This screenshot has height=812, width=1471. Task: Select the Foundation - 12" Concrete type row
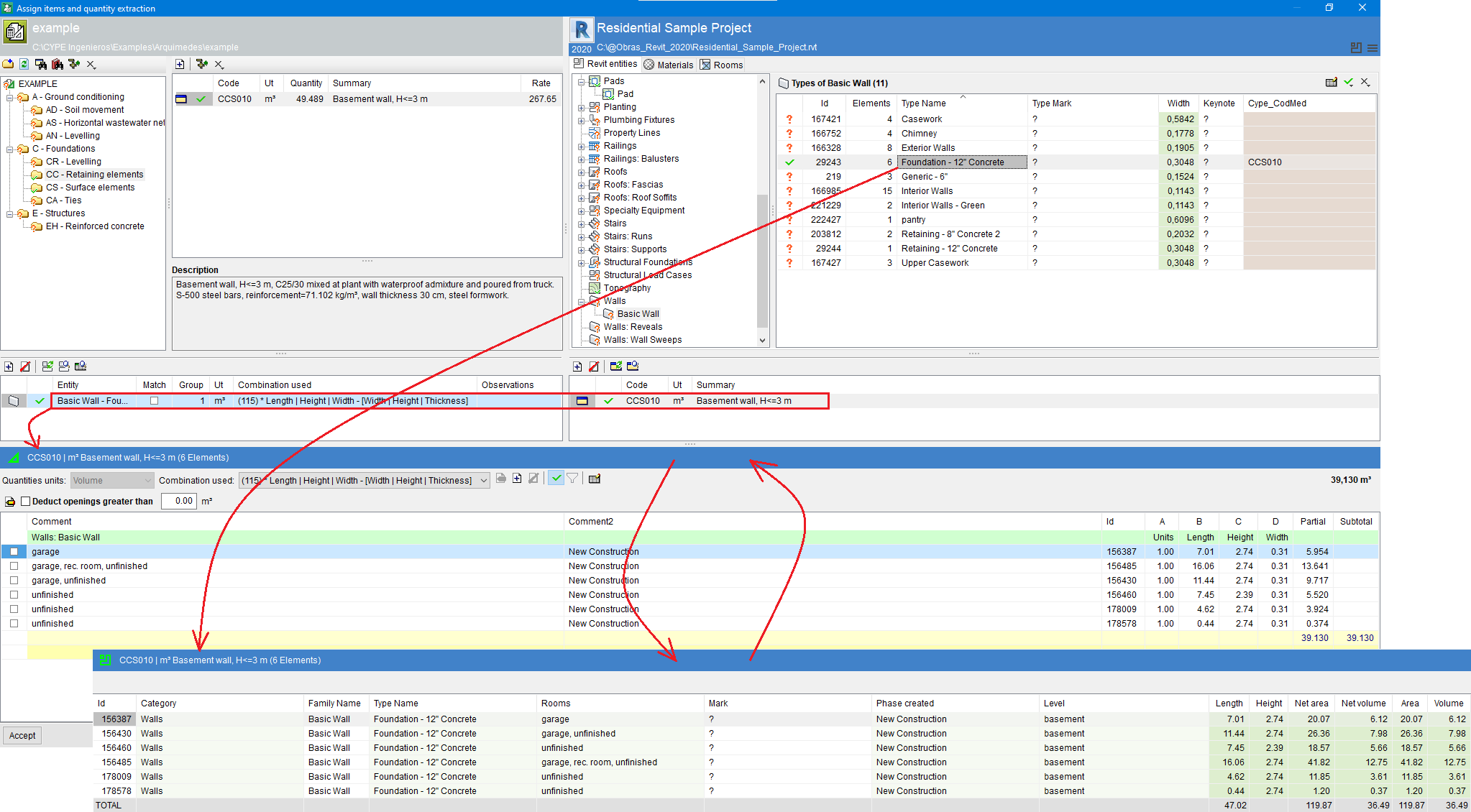coord(1076,162)
